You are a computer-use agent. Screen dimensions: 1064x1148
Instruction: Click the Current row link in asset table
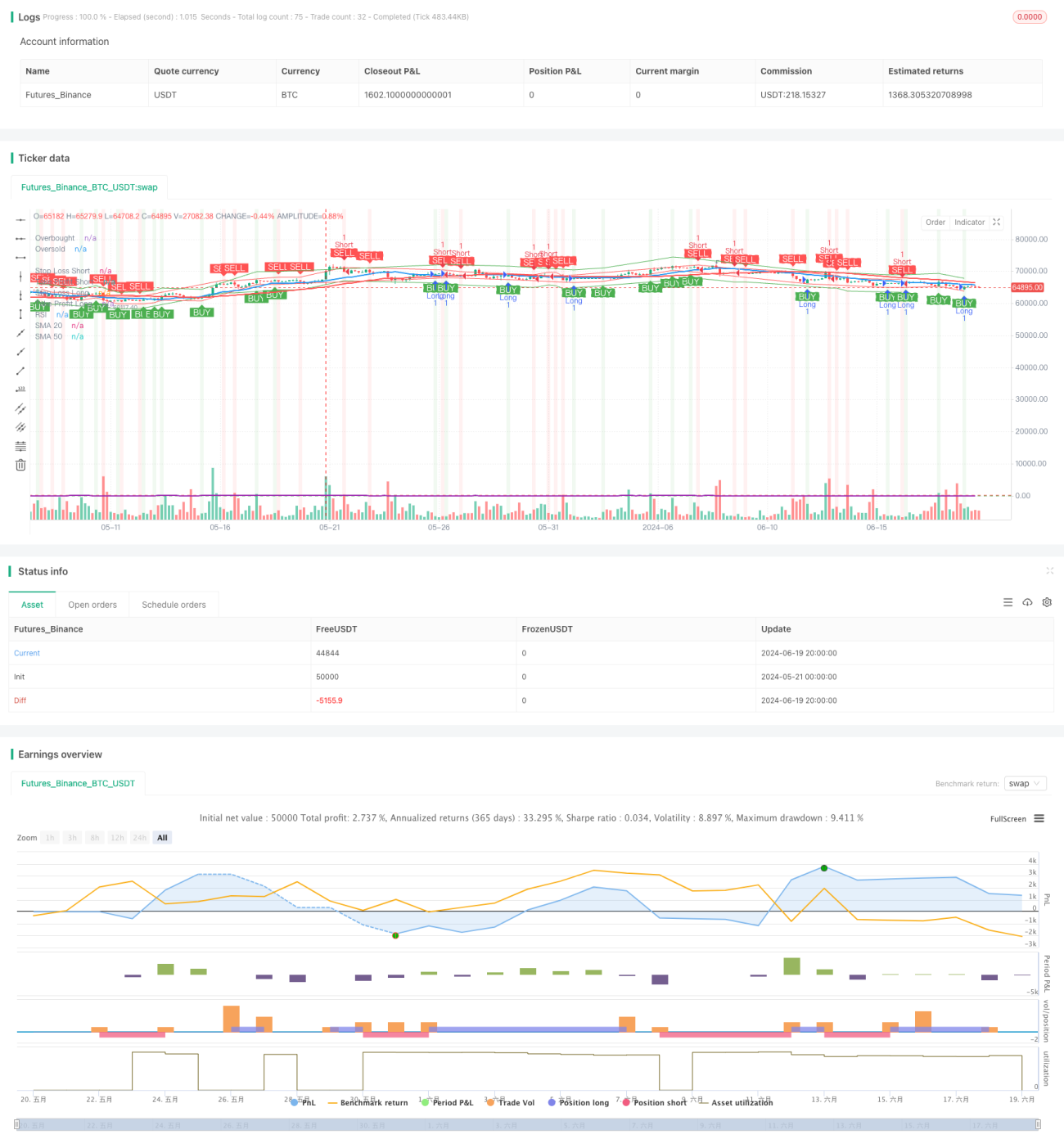pyautogui.click(x=27, y=653)
